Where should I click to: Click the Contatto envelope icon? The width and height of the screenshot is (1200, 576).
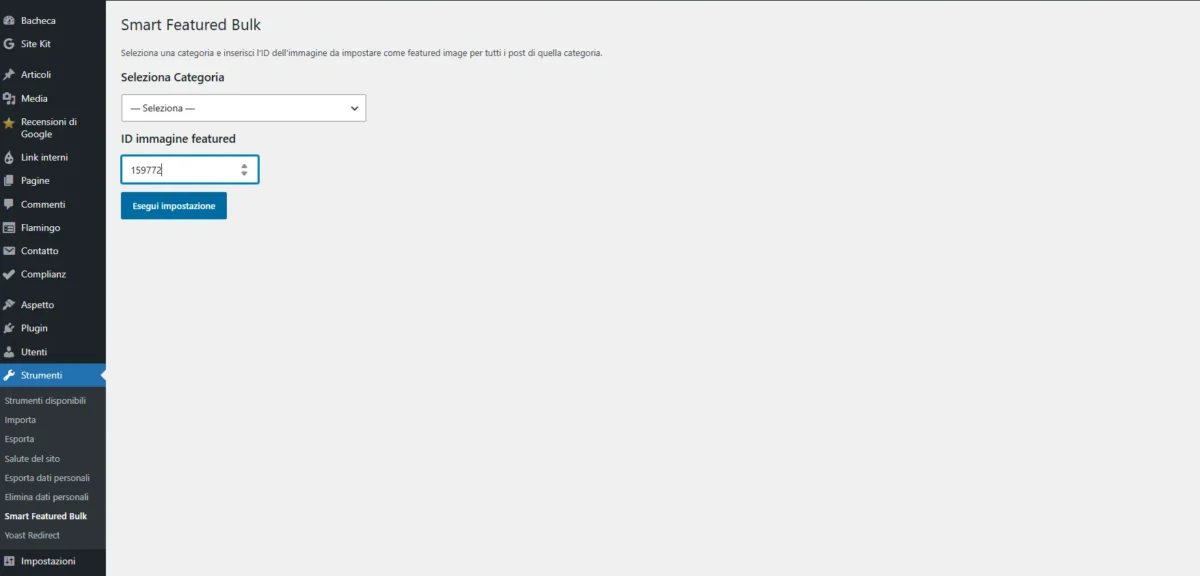pos(9,251)
